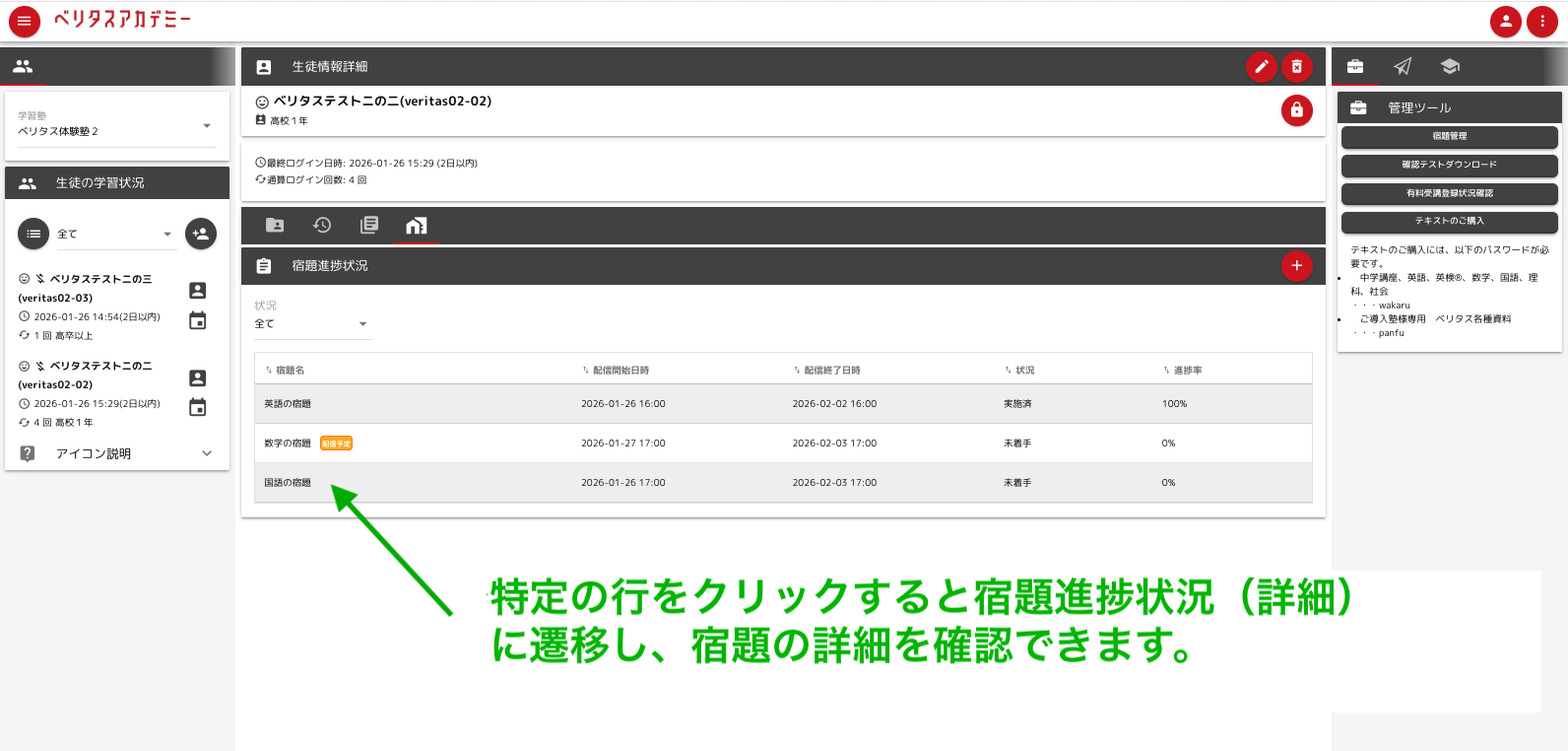Image resolution: width=1568 pixels, height=751 pixels.
Task: Click the delete trash icon for student
Action: (1297, 67)
